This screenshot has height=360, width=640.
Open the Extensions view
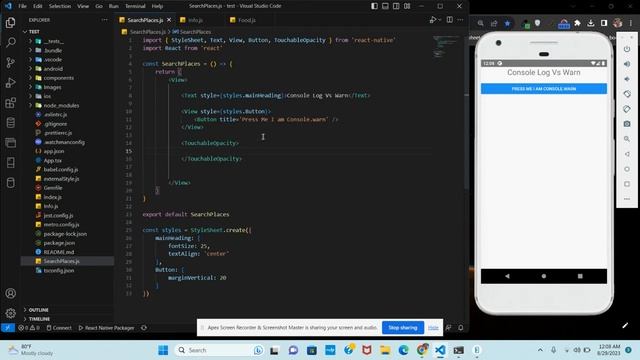click(x=11, y=102)
